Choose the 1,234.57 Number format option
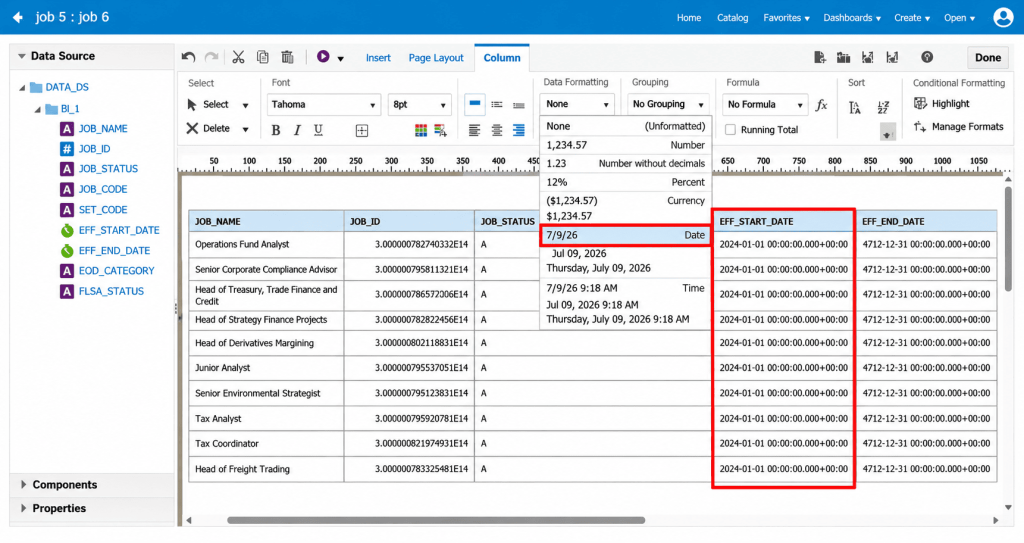The image size is (1024, 543). [x=626, y=145]
